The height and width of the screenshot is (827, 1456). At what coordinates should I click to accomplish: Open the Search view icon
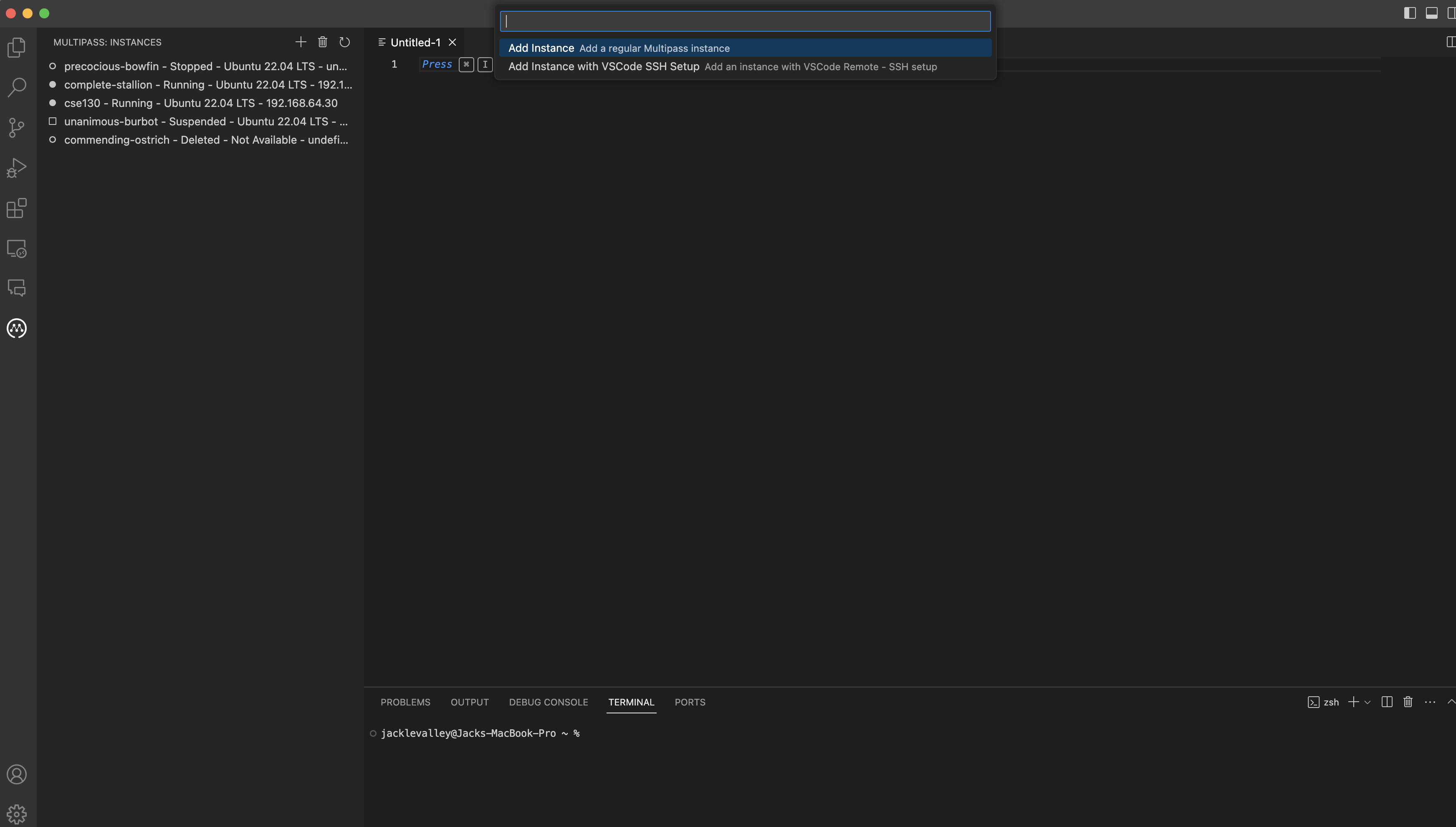(x=16, y=87)
